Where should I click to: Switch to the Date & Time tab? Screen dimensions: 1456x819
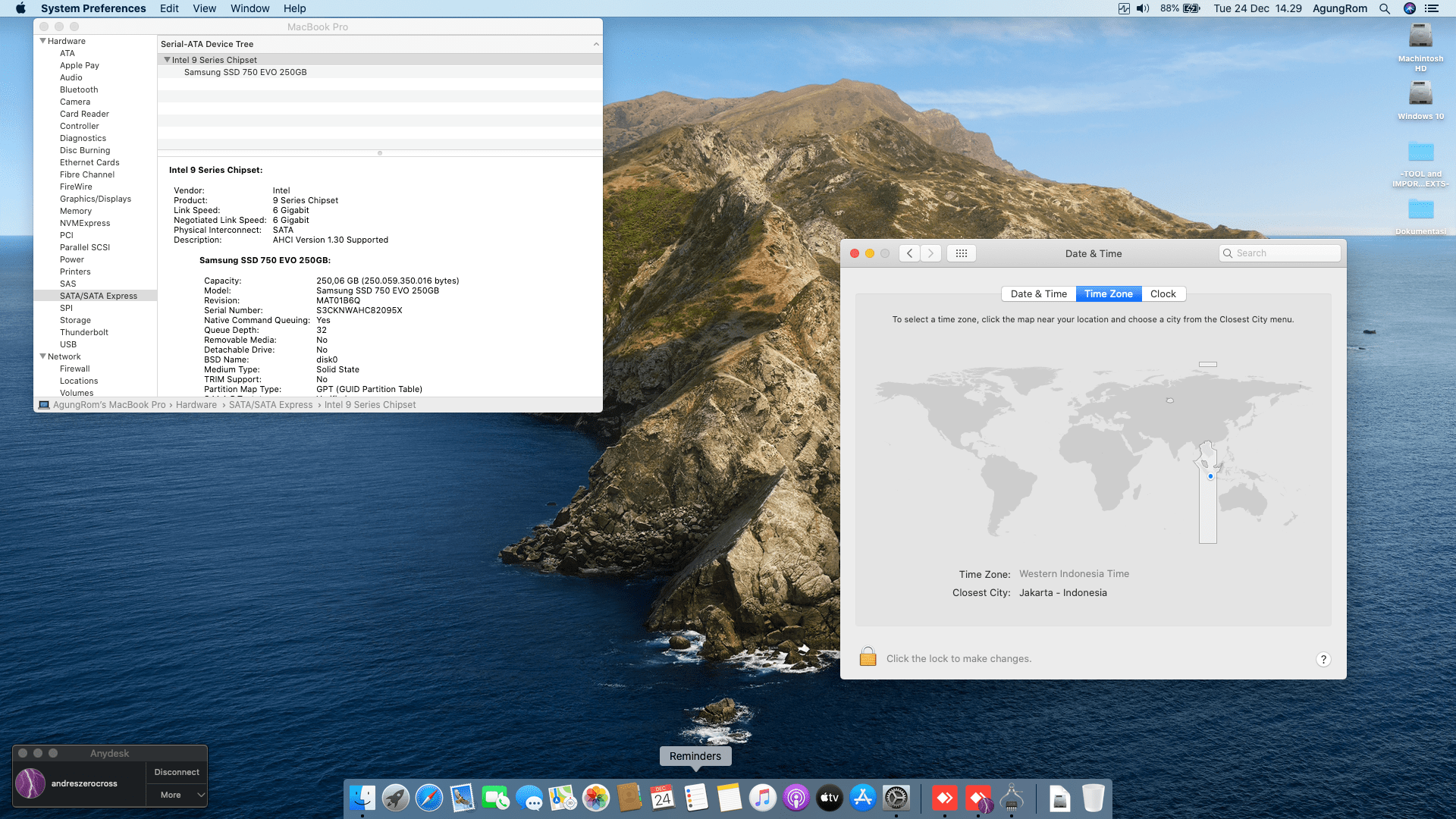click(1038, 294)
